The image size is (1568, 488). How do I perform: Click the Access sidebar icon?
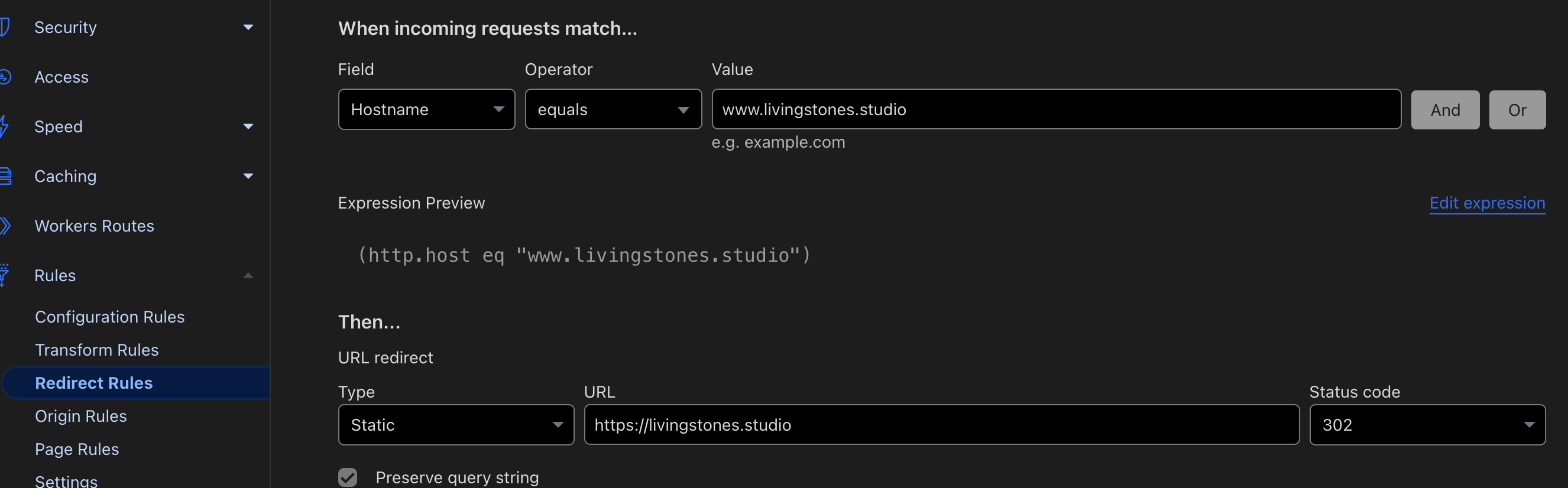point(5,77)
